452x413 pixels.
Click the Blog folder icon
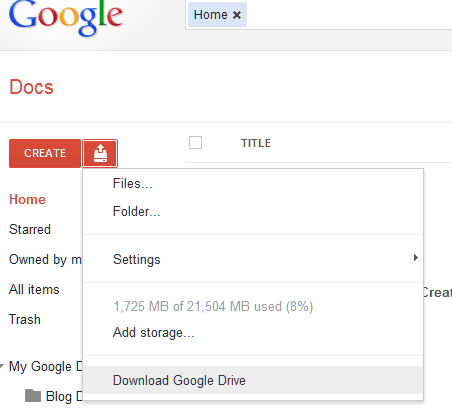[33, 396]
